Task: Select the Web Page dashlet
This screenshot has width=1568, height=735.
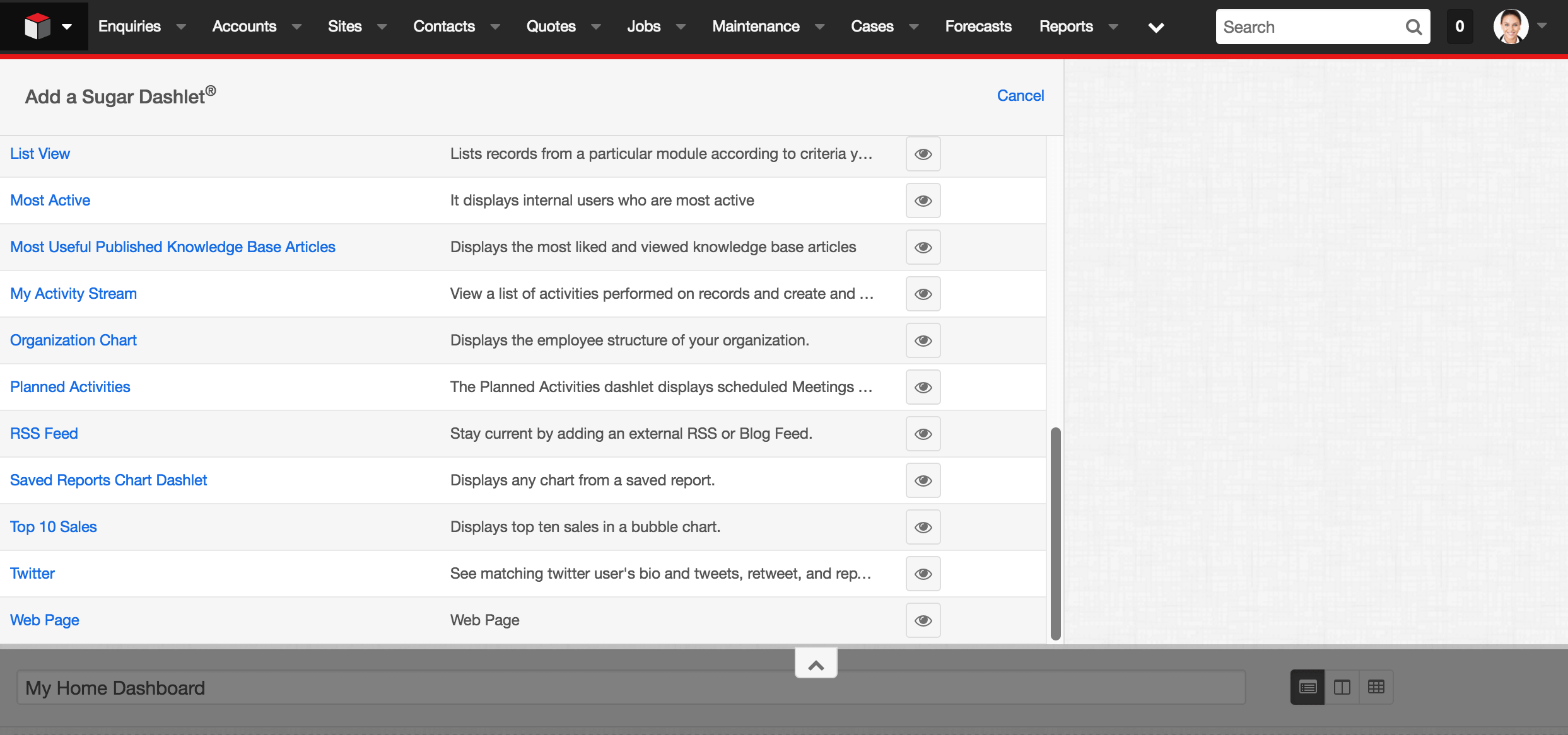Action: pyautogui.click(x=44, y=620)
